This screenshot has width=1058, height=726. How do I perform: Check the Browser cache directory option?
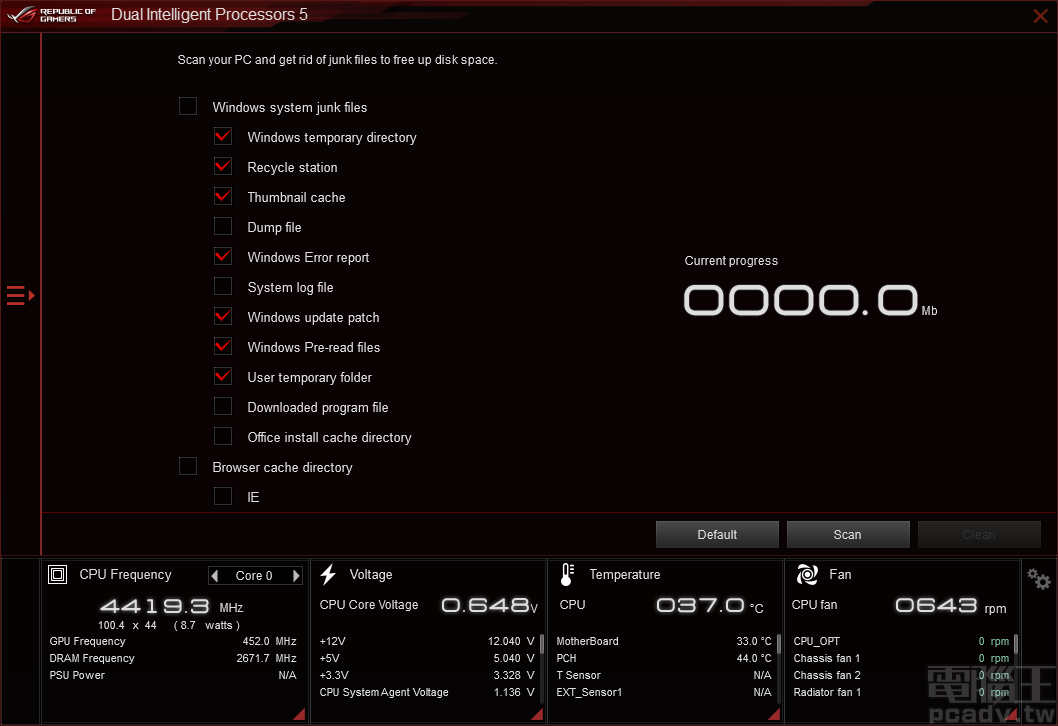coord(187,465)
